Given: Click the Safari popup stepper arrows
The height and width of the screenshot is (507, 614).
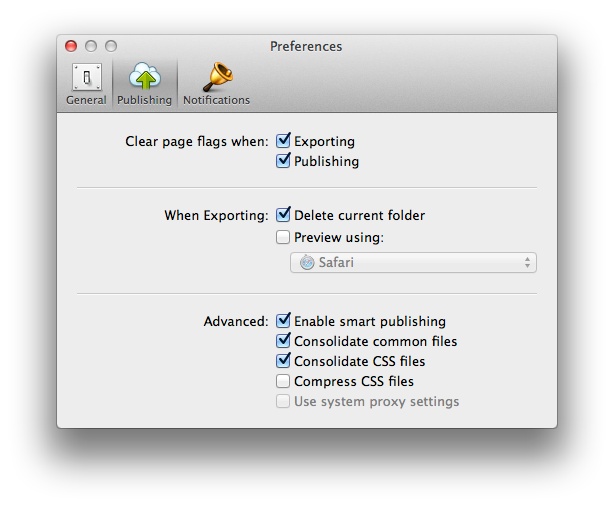Looking at the screenshot, I should (527, 262).
